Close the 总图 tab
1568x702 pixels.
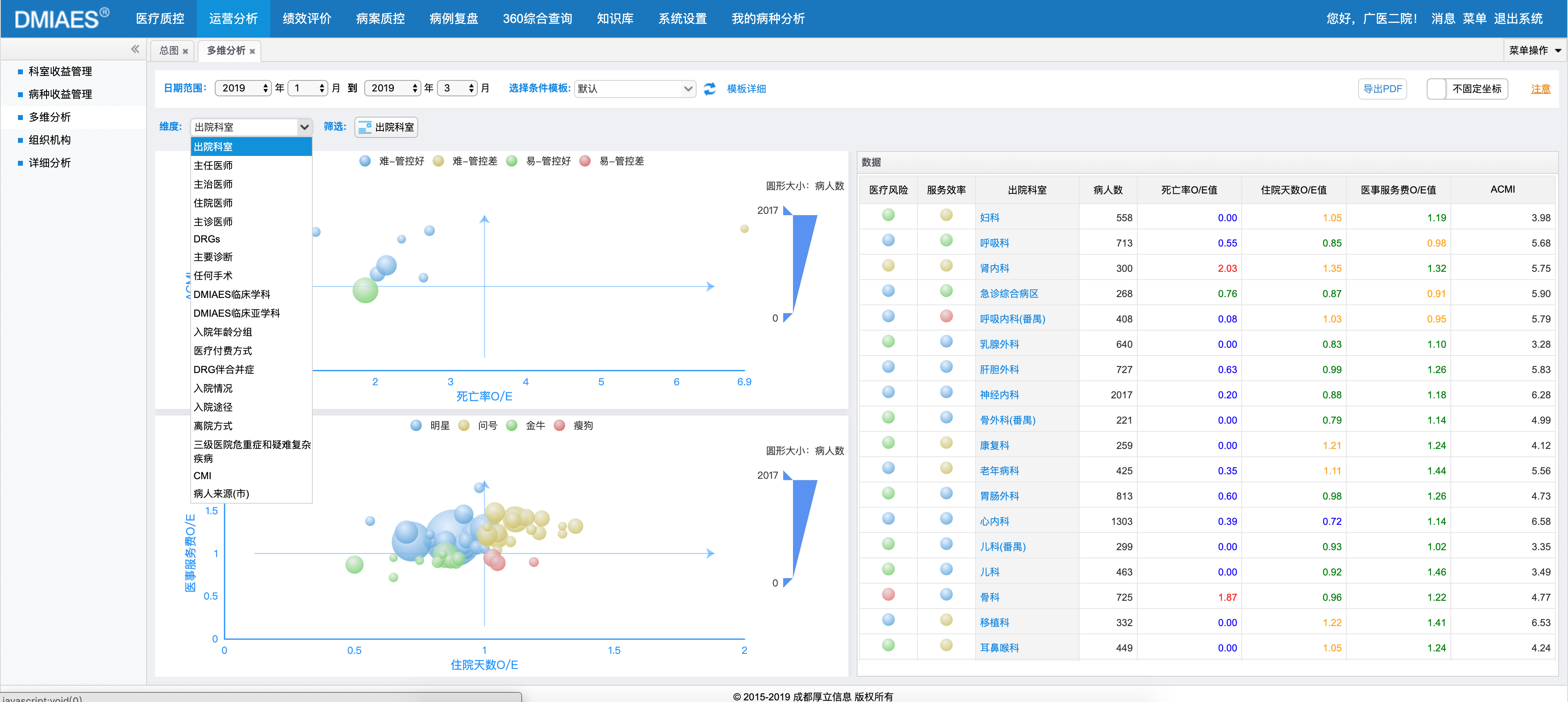185,52
